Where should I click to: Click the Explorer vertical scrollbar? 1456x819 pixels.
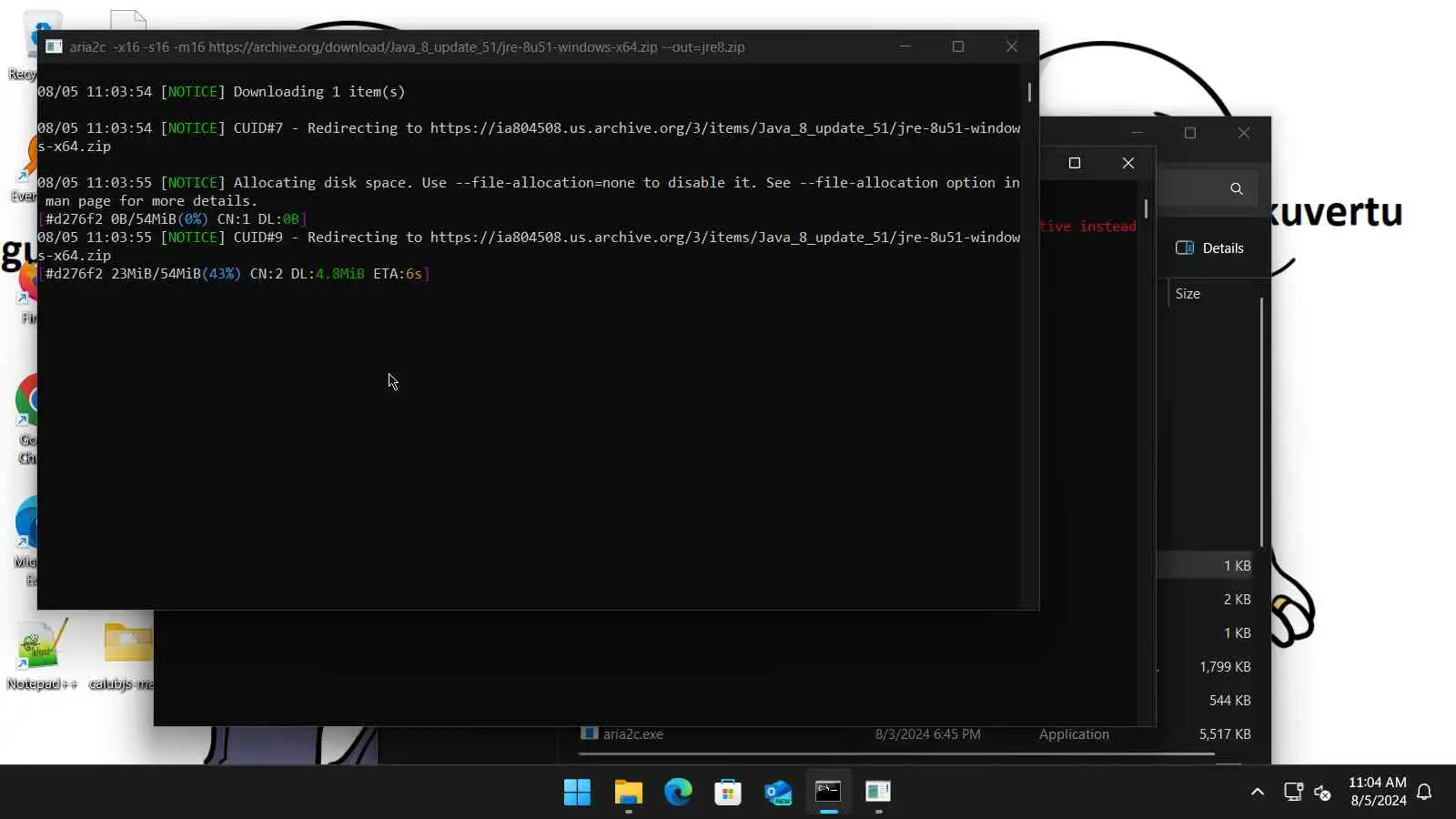1261,422
